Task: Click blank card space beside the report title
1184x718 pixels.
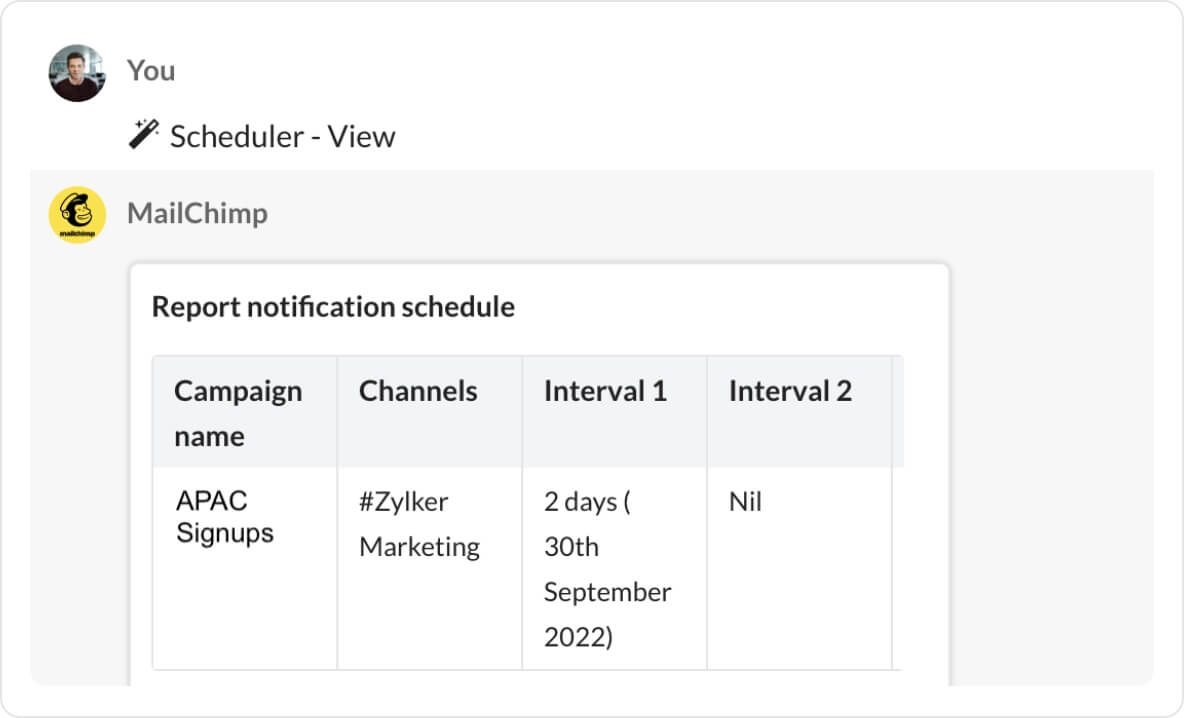Action: click(x=730, y=307)
